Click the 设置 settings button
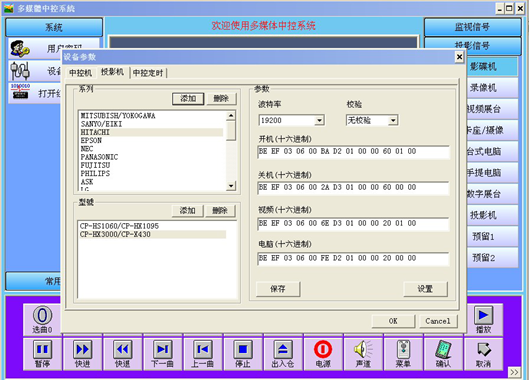 point(425,289)
